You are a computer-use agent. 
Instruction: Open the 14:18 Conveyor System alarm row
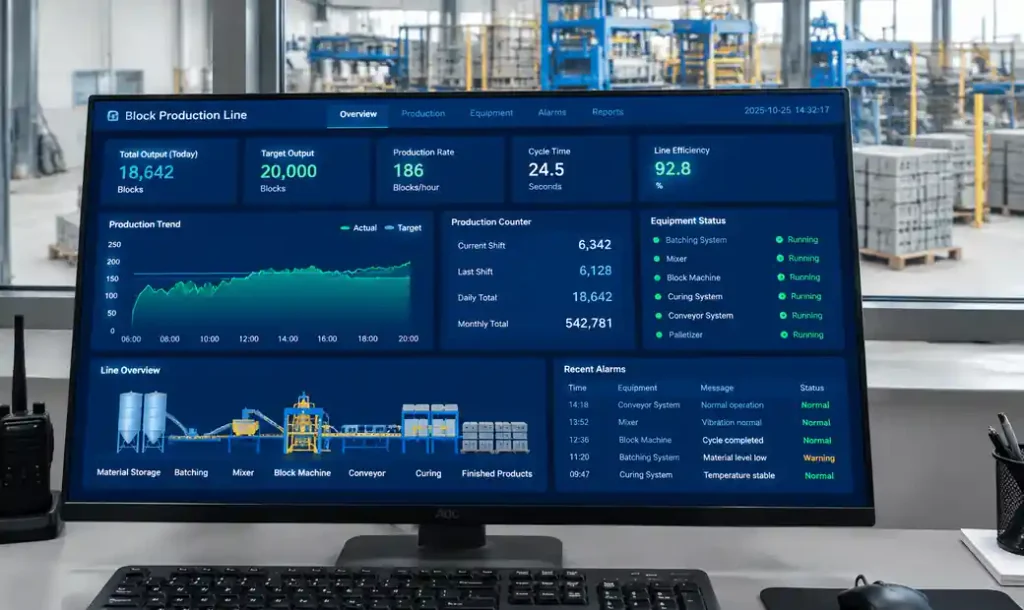(x=700, y=405)
